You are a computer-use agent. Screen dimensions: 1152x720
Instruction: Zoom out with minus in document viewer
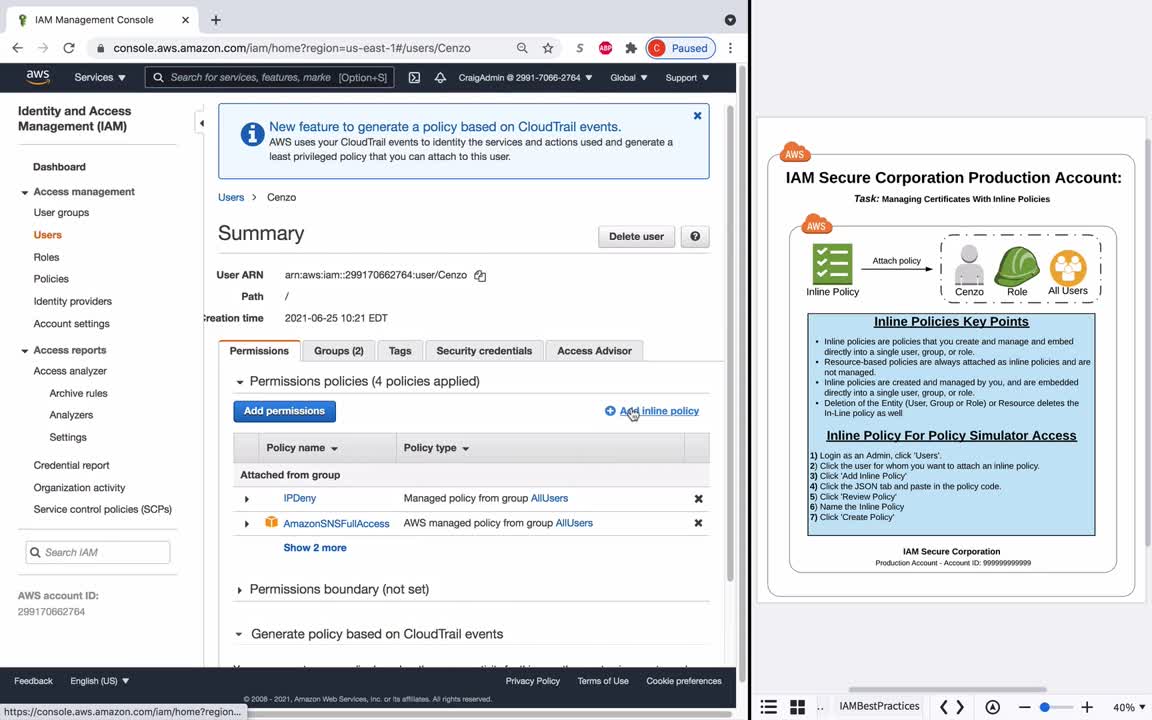pos(1024,708)
